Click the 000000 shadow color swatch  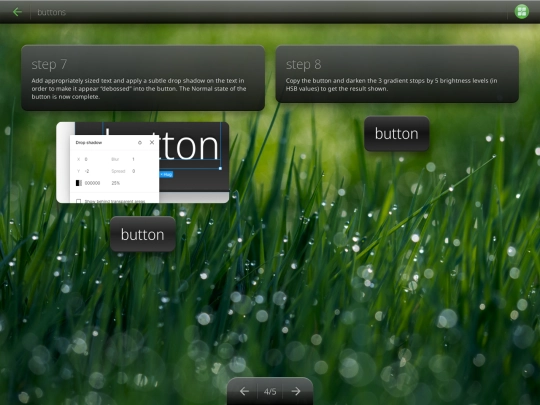tap(79, 183)
